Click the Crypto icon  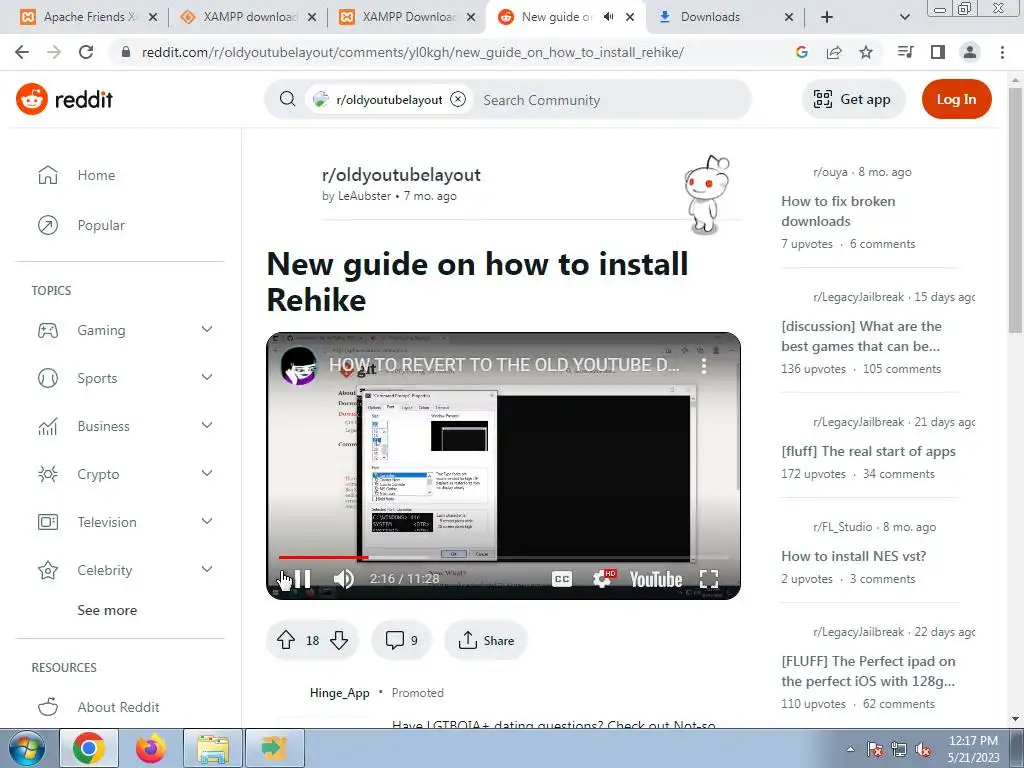coord(48,474)
